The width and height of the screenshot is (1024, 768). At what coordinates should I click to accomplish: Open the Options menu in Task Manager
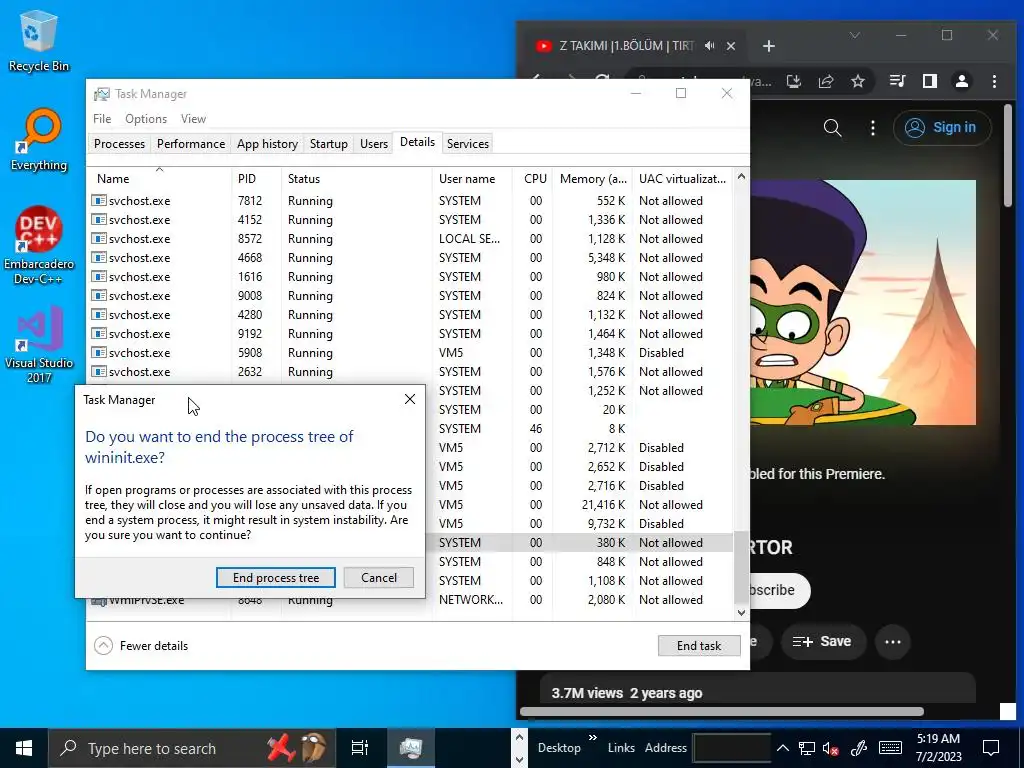146,119
